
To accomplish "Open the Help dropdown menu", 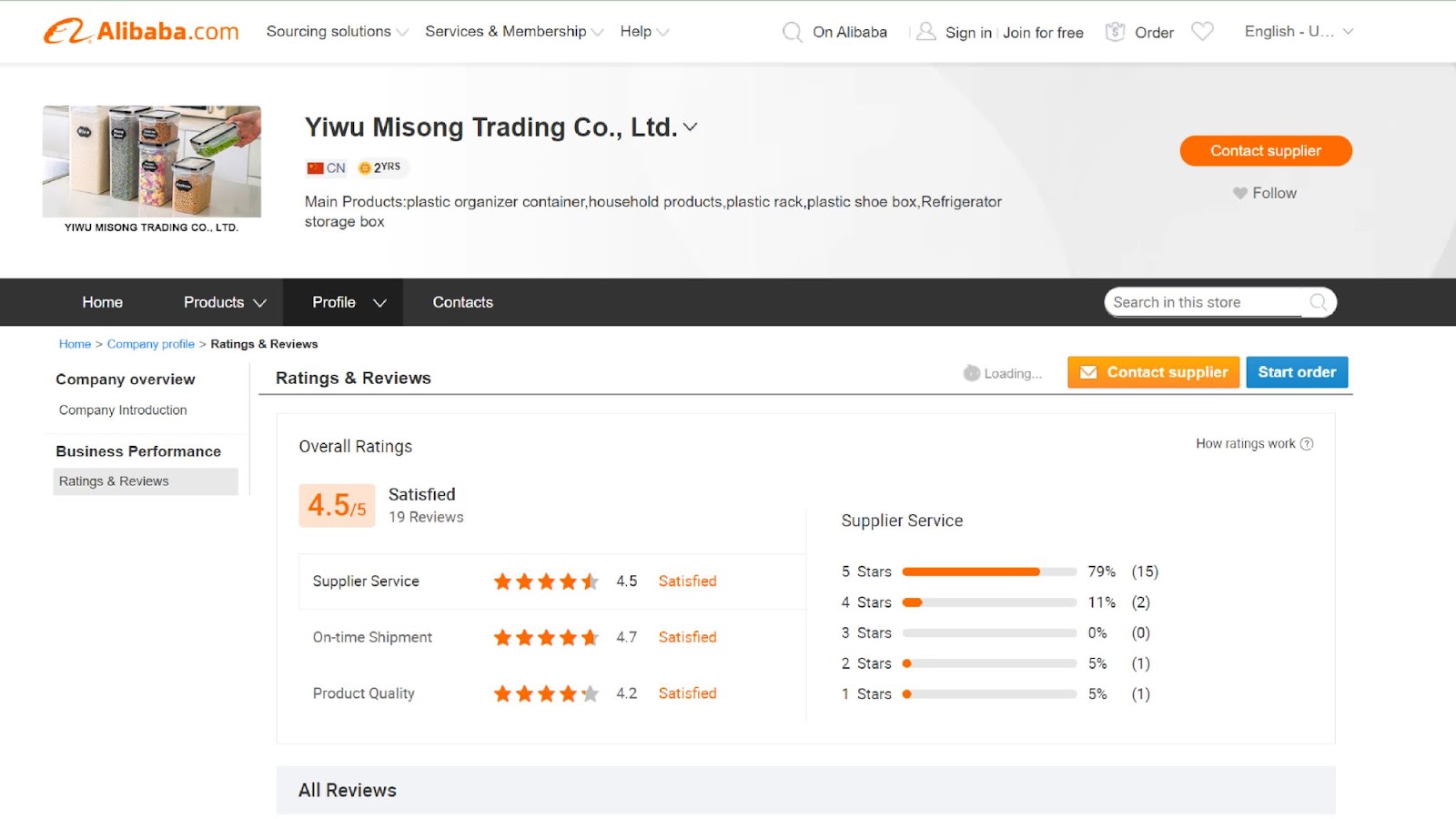I will (x=644, y=32).
